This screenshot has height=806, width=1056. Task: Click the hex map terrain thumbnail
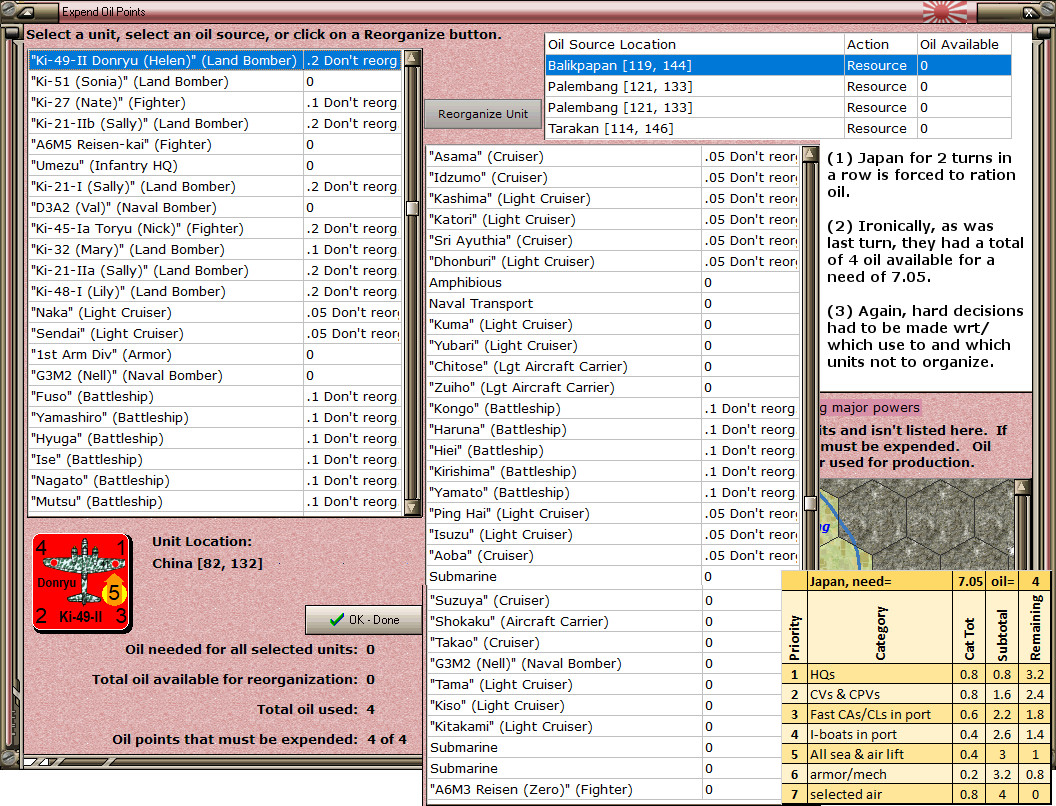916,524
